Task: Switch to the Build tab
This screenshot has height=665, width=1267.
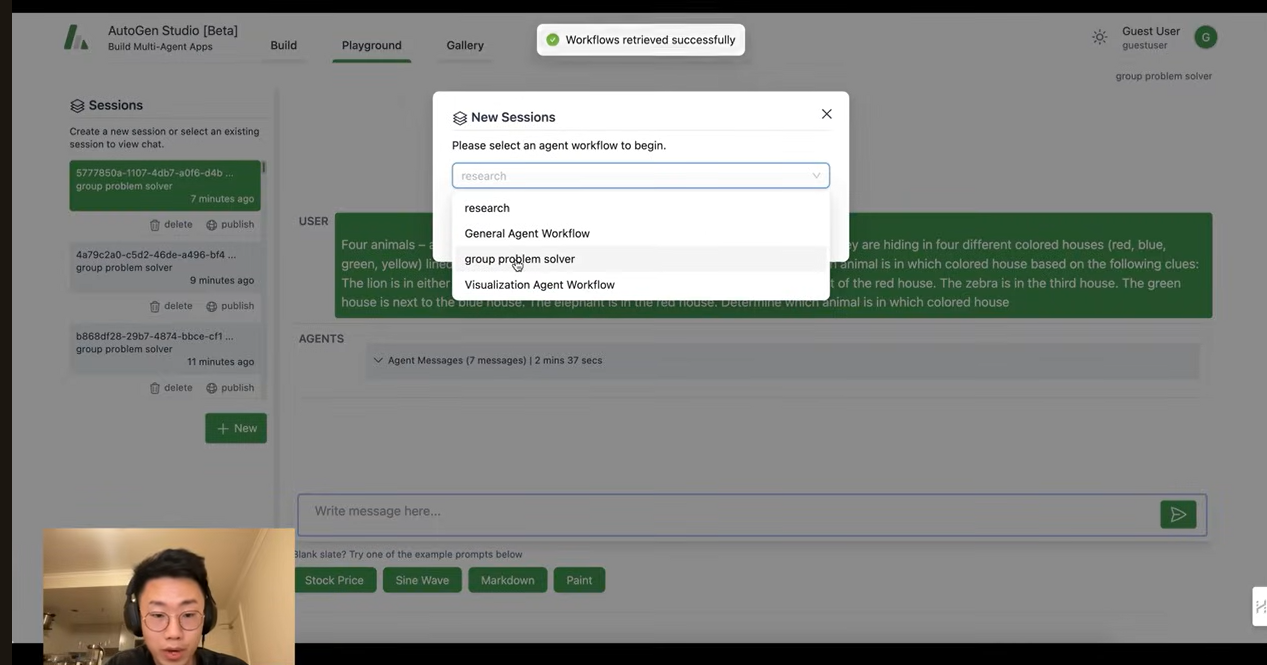Action: click(283, 45)
